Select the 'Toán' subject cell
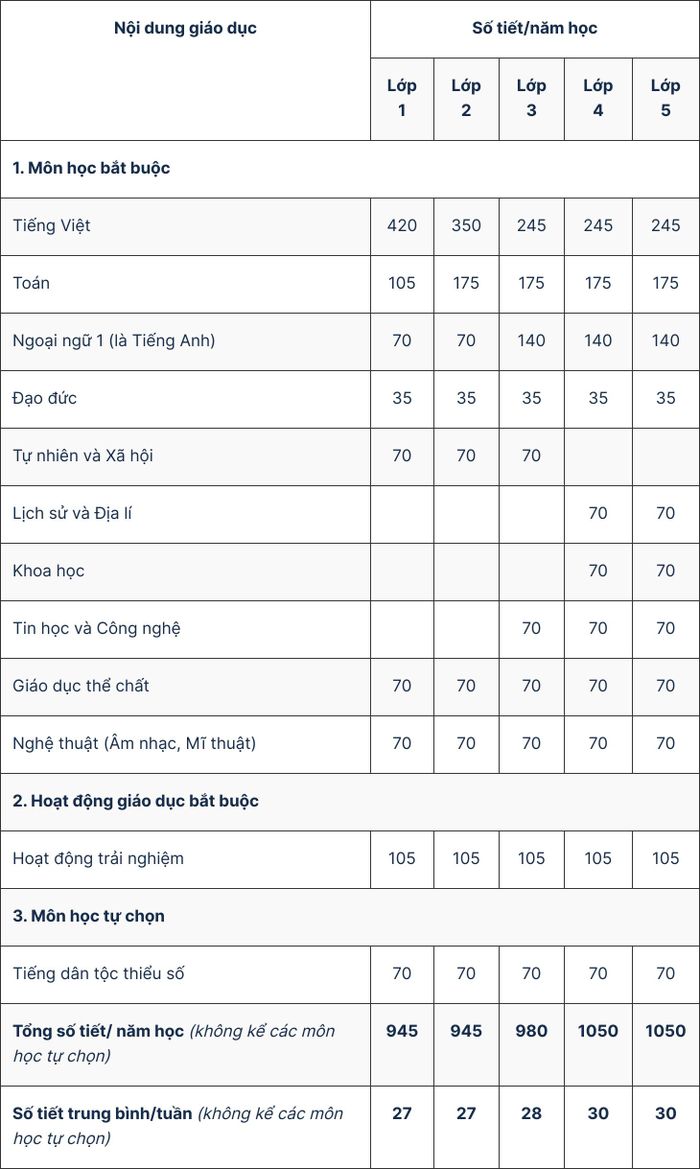Image resolution: width=700 pixels, height=1169 pixels. pos(185,283)
